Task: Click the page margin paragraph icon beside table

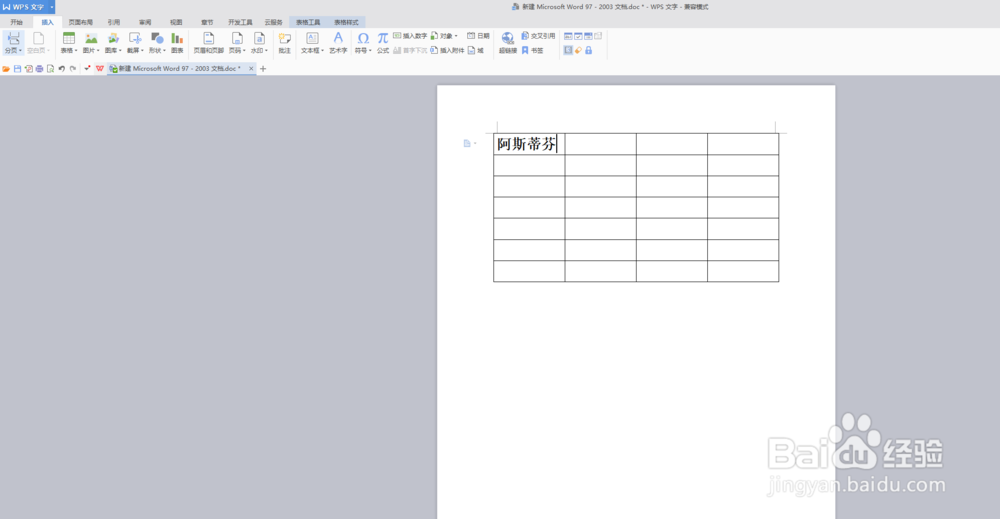Action: point(467,143)
